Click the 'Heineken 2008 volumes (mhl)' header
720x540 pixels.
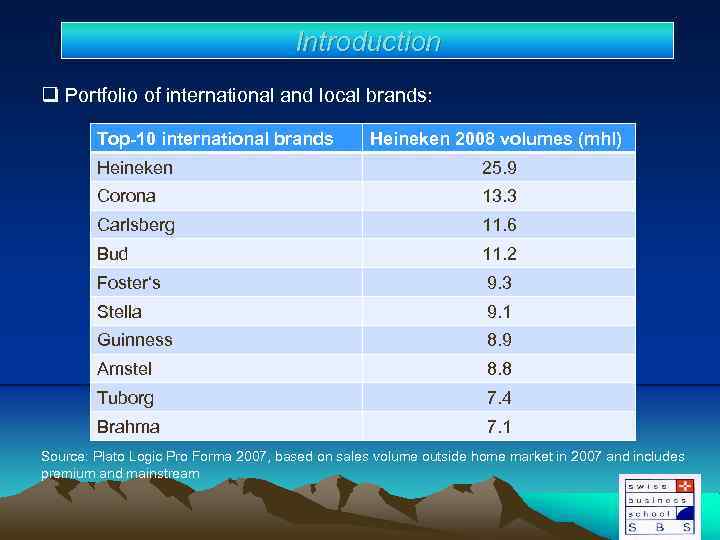499,138
